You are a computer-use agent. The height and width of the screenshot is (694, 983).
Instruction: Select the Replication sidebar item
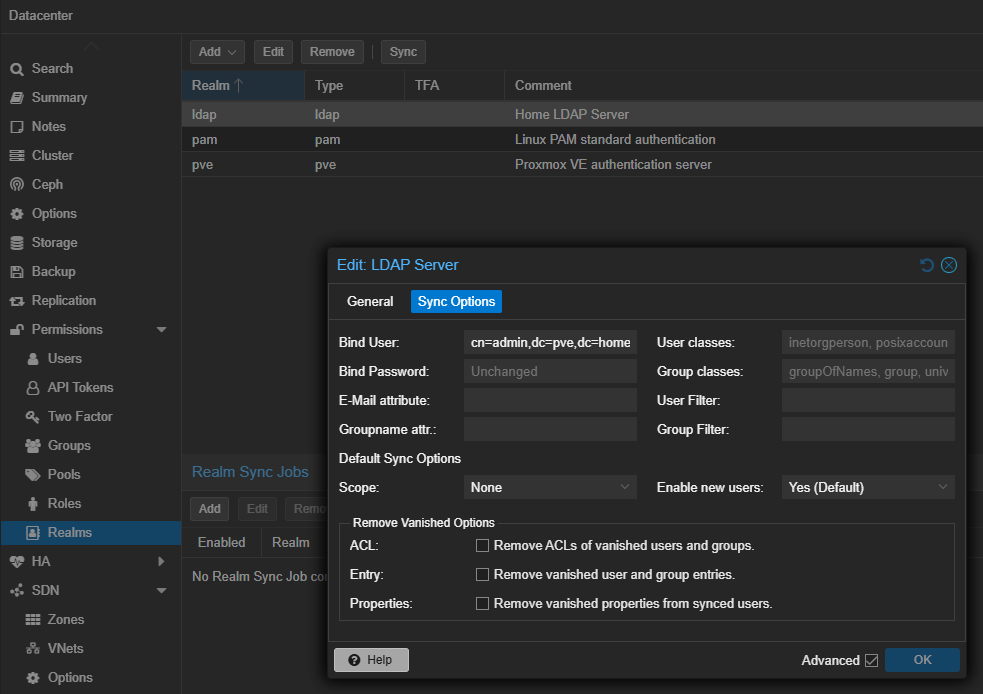(62, 300)
